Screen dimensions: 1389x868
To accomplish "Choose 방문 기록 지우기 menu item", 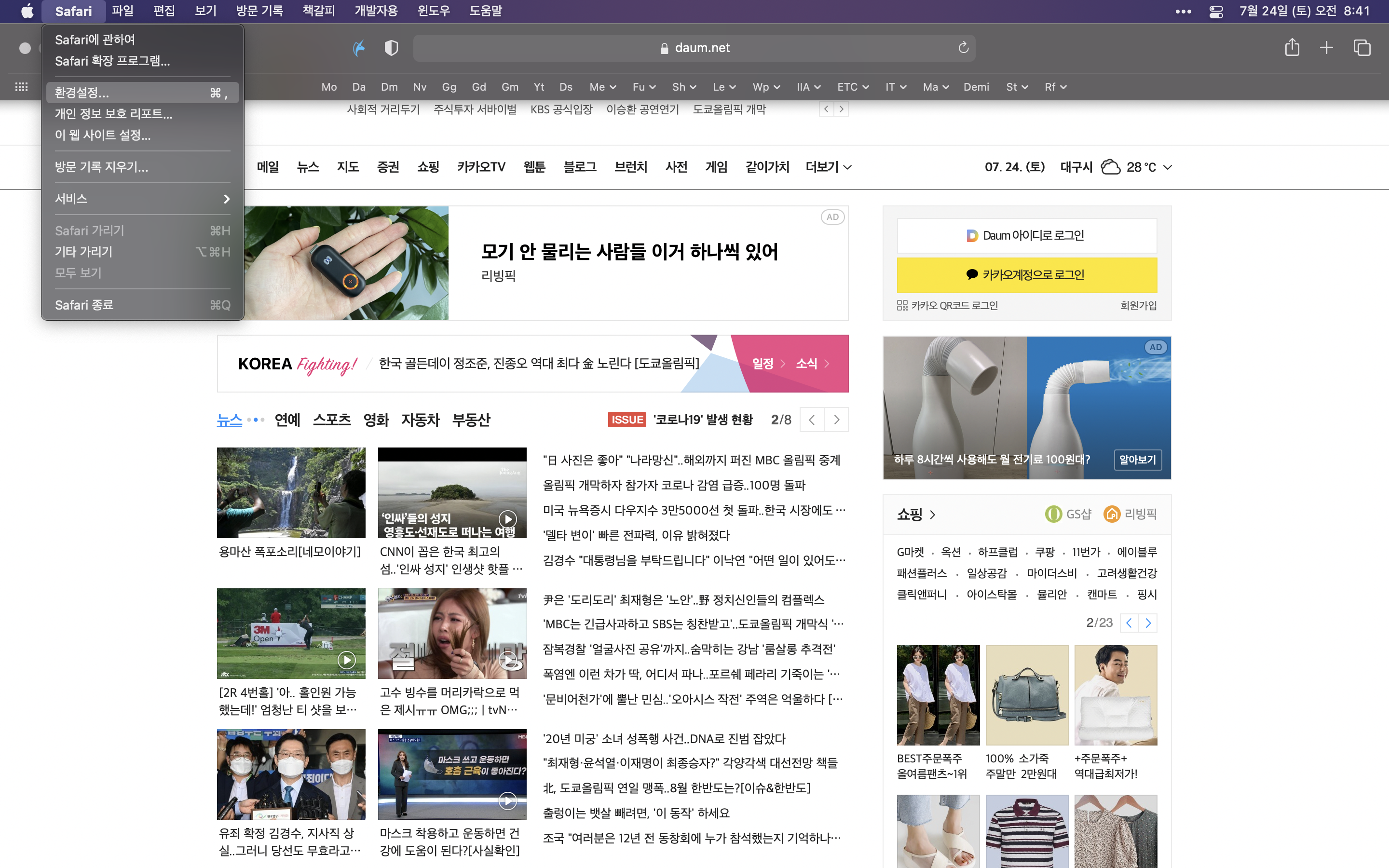I will [142, 167].
